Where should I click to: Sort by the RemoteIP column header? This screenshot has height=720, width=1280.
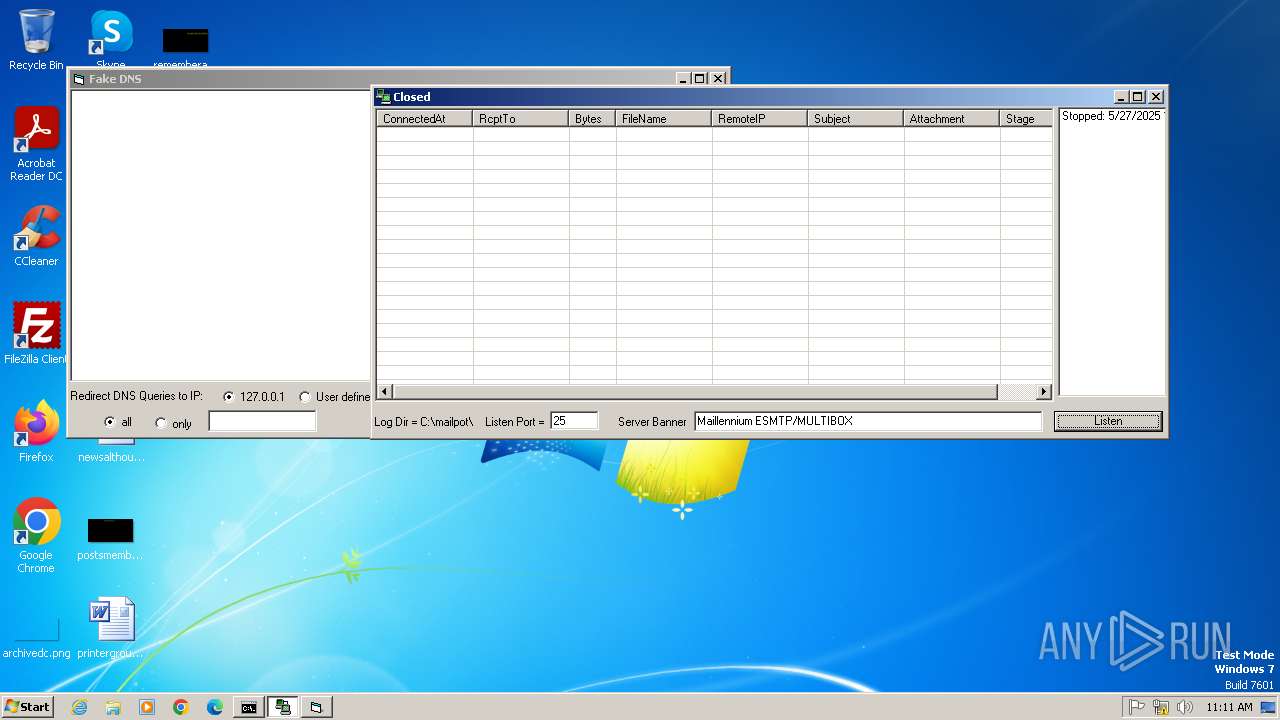(760, 118)
